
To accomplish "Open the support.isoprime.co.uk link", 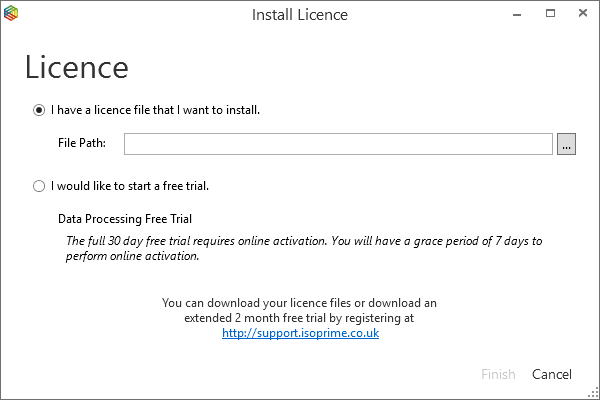I will tap(300, 333).
